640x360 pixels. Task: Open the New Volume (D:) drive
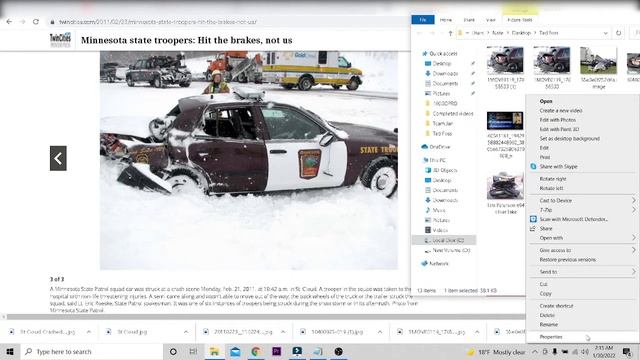click(x=451, y=250)
